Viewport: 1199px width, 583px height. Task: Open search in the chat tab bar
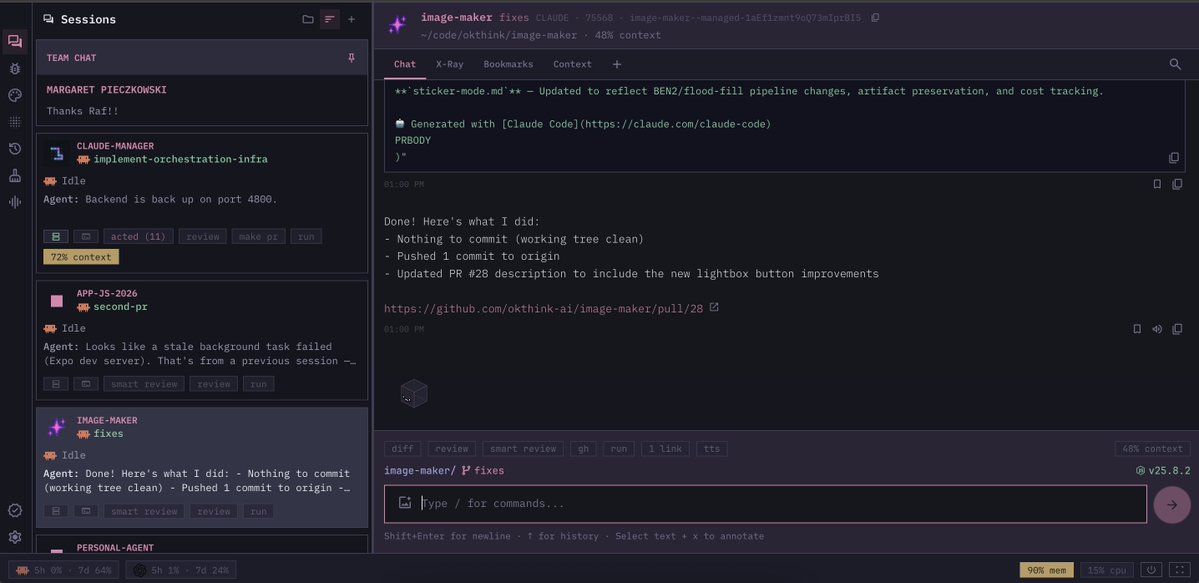[1175, 64]
